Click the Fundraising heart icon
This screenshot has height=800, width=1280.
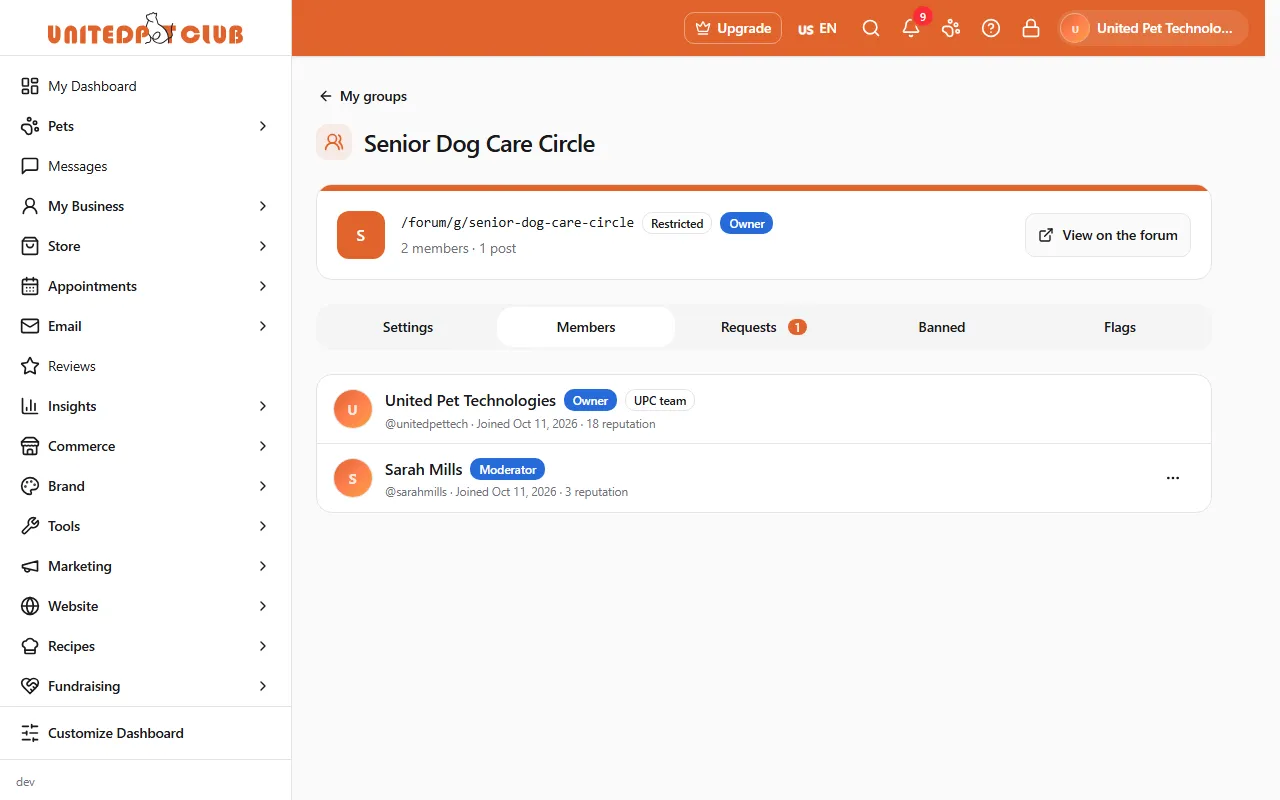point(30,686)
